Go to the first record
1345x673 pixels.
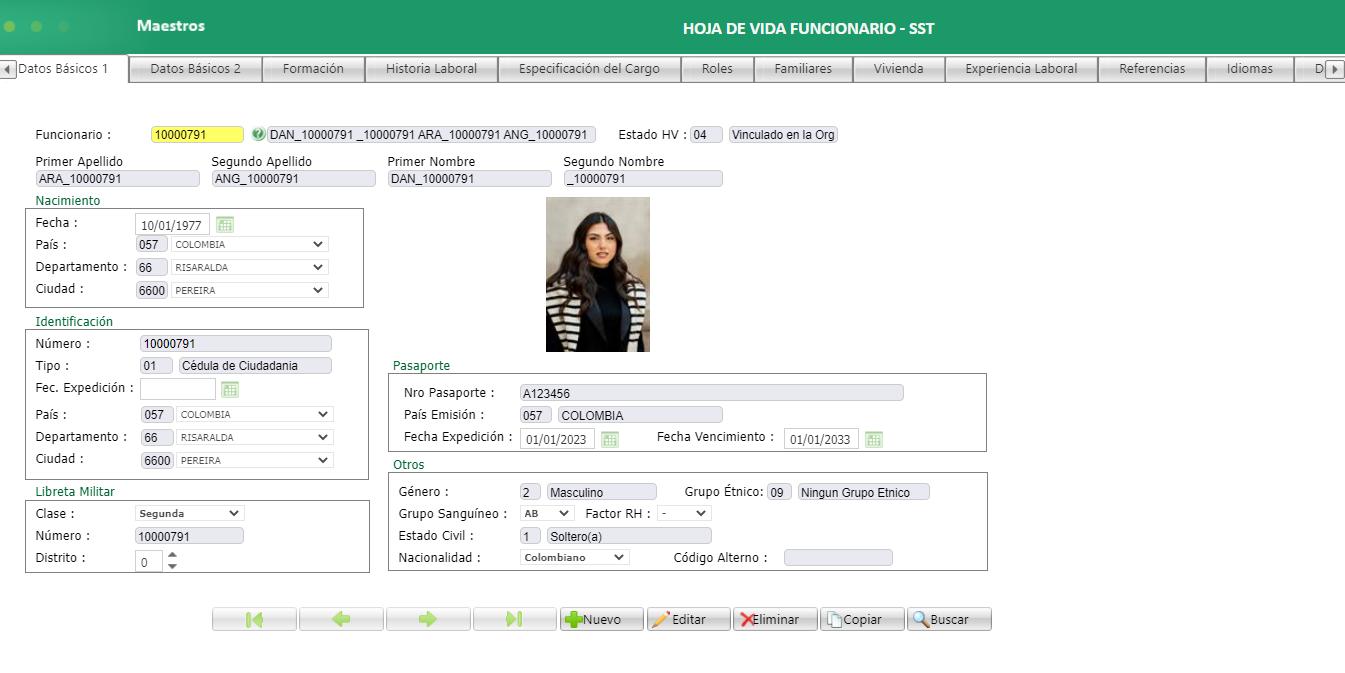point(254,619)
